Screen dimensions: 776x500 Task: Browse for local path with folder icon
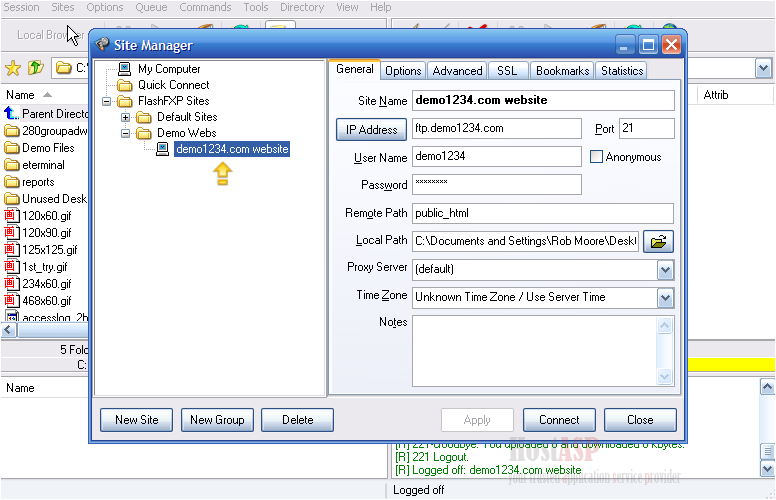pyautogui.click(x=658, y=242)
